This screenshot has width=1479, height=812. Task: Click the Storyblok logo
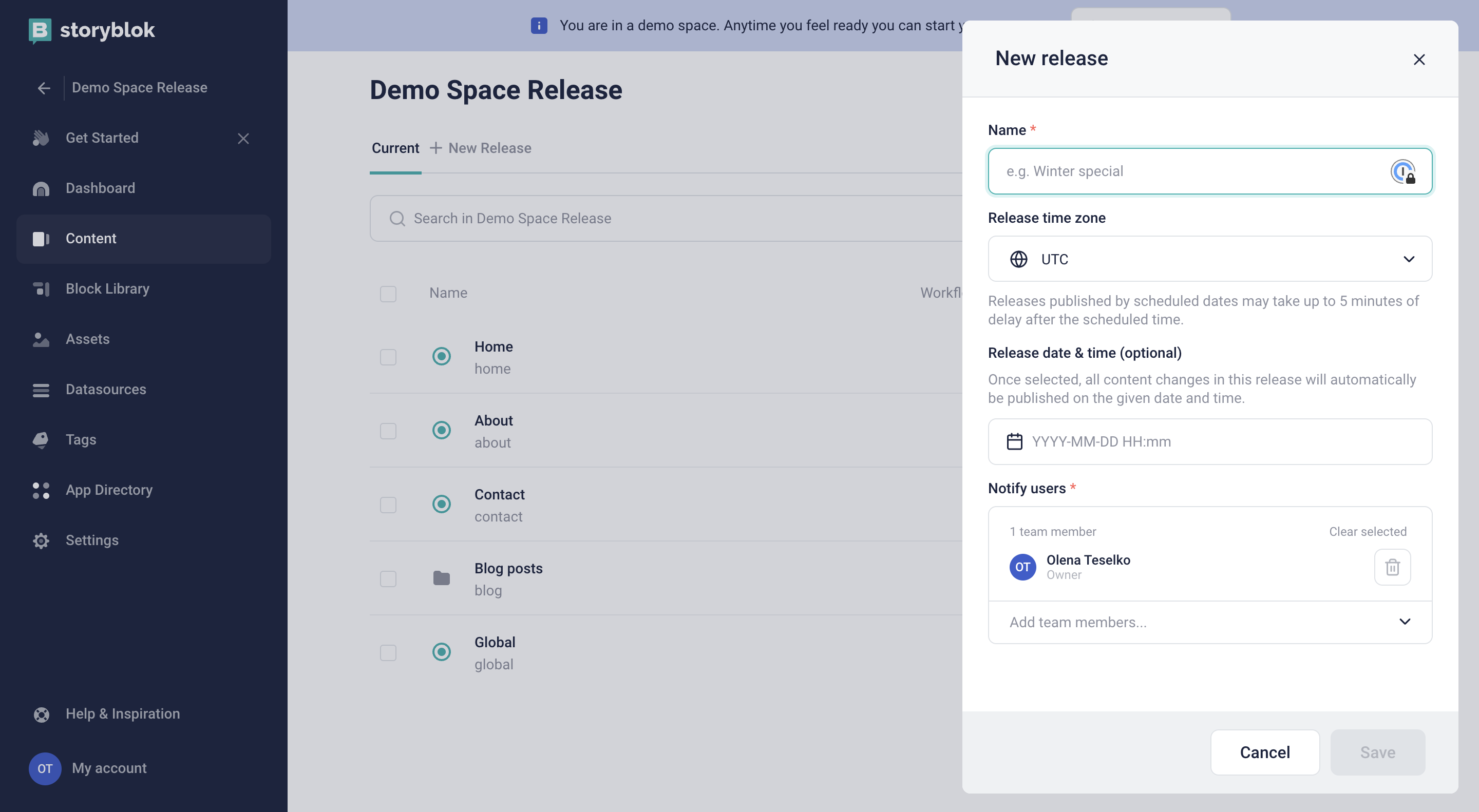pos(92,30)
